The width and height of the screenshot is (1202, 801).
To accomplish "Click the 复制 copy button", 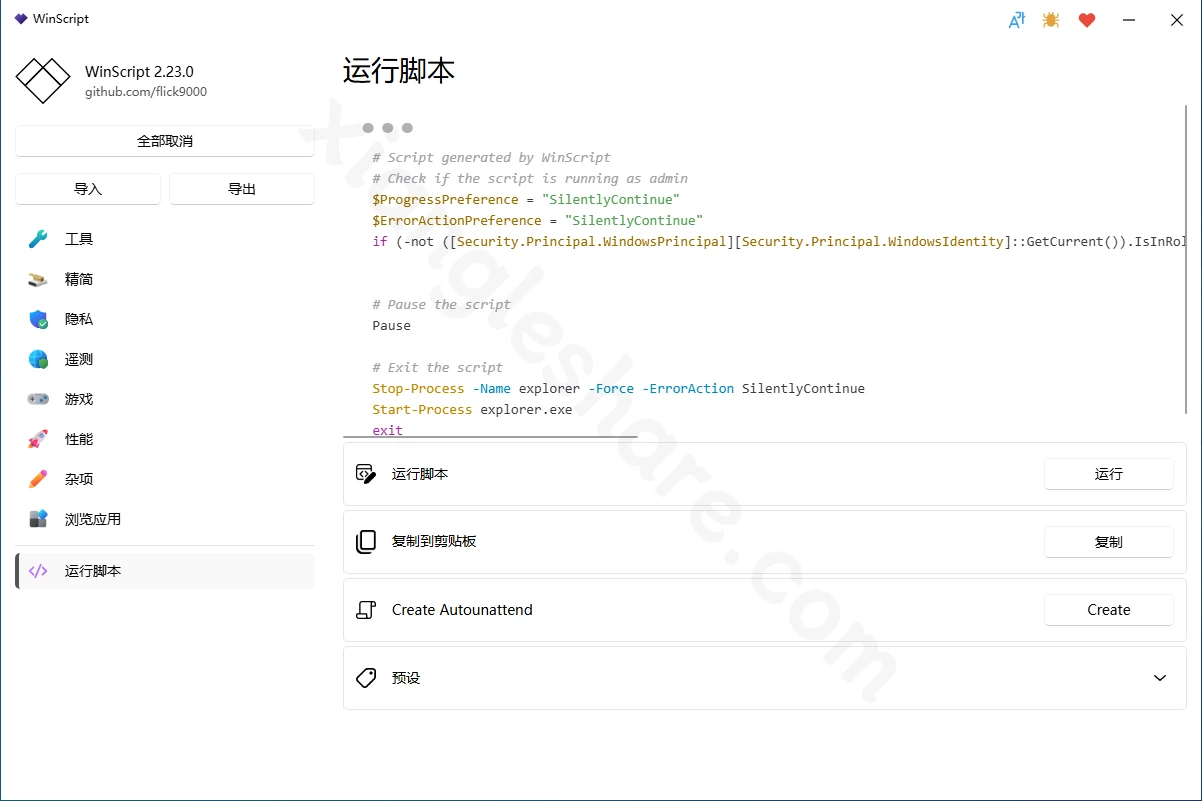I will click(x=1109, y=542).
